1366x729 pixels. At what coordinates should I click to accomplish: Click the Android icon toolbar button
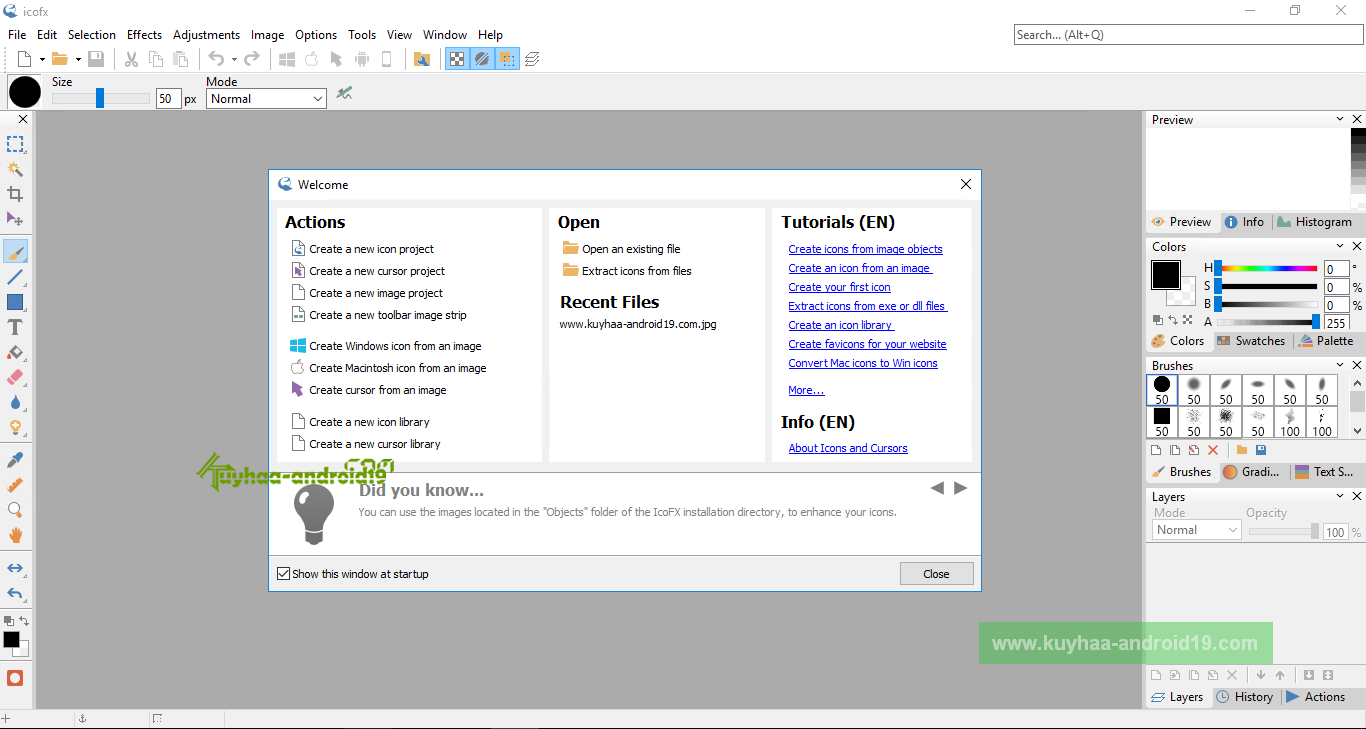click(362, 59)
